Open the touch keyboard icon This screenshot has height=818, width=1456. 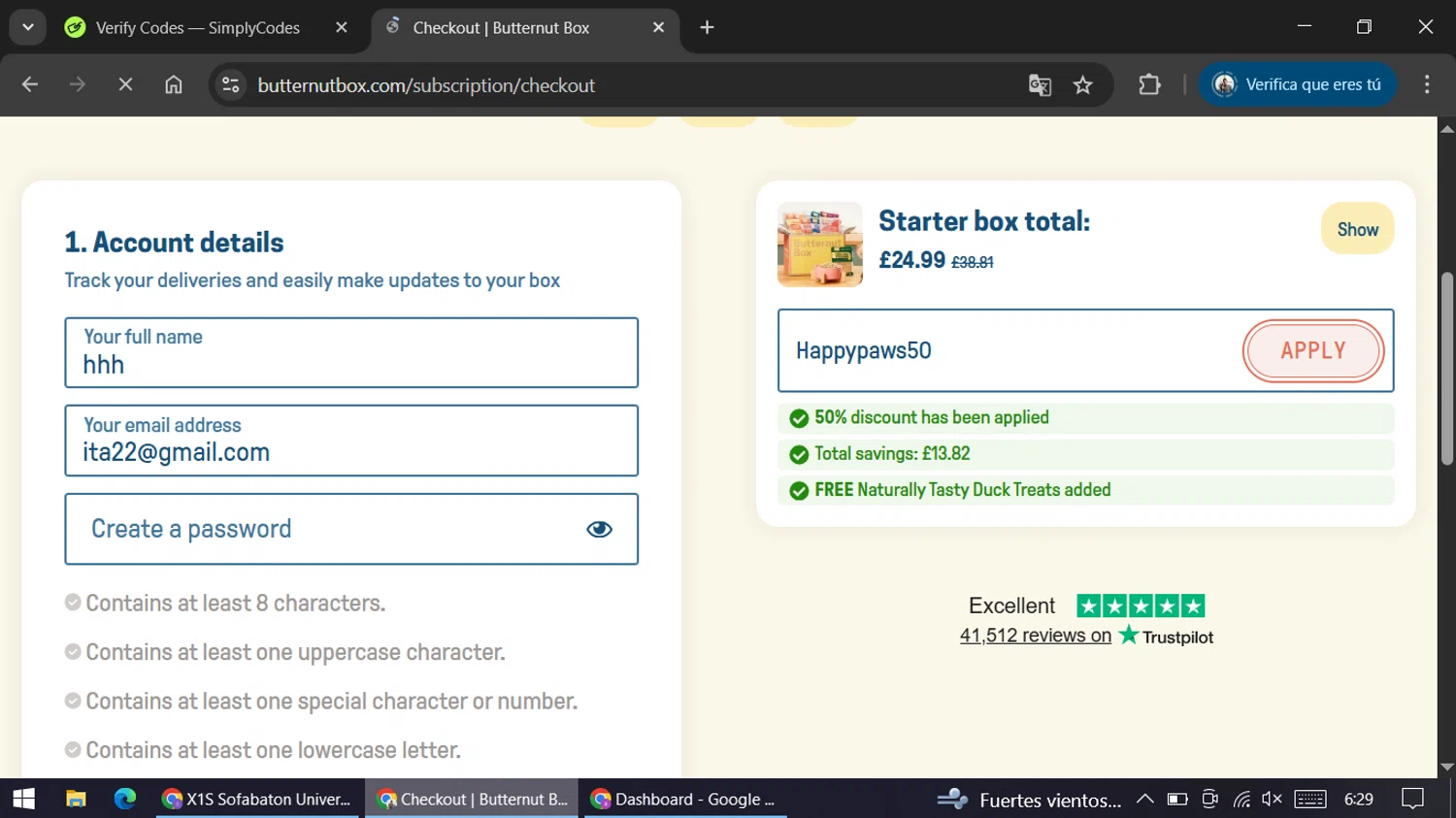[1310, 799]
